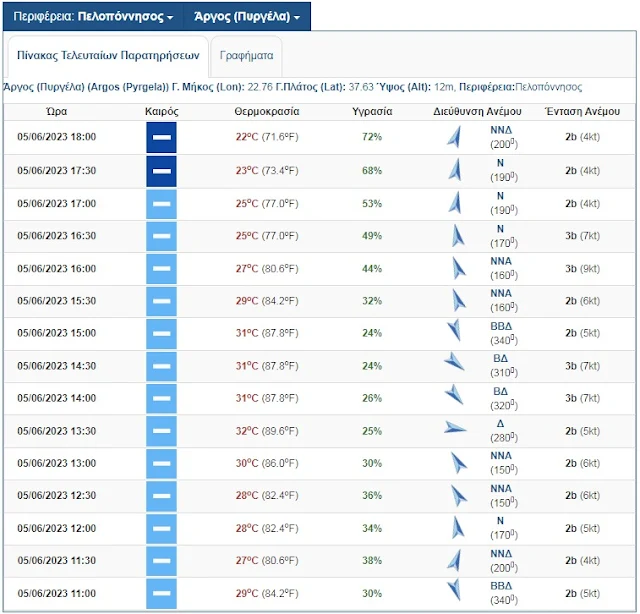The width and height of the screenshot is (640, 614).
Task: Click wind direction ΒΔ (310°)
Action: pyautogui.click(x=504, y=366)
